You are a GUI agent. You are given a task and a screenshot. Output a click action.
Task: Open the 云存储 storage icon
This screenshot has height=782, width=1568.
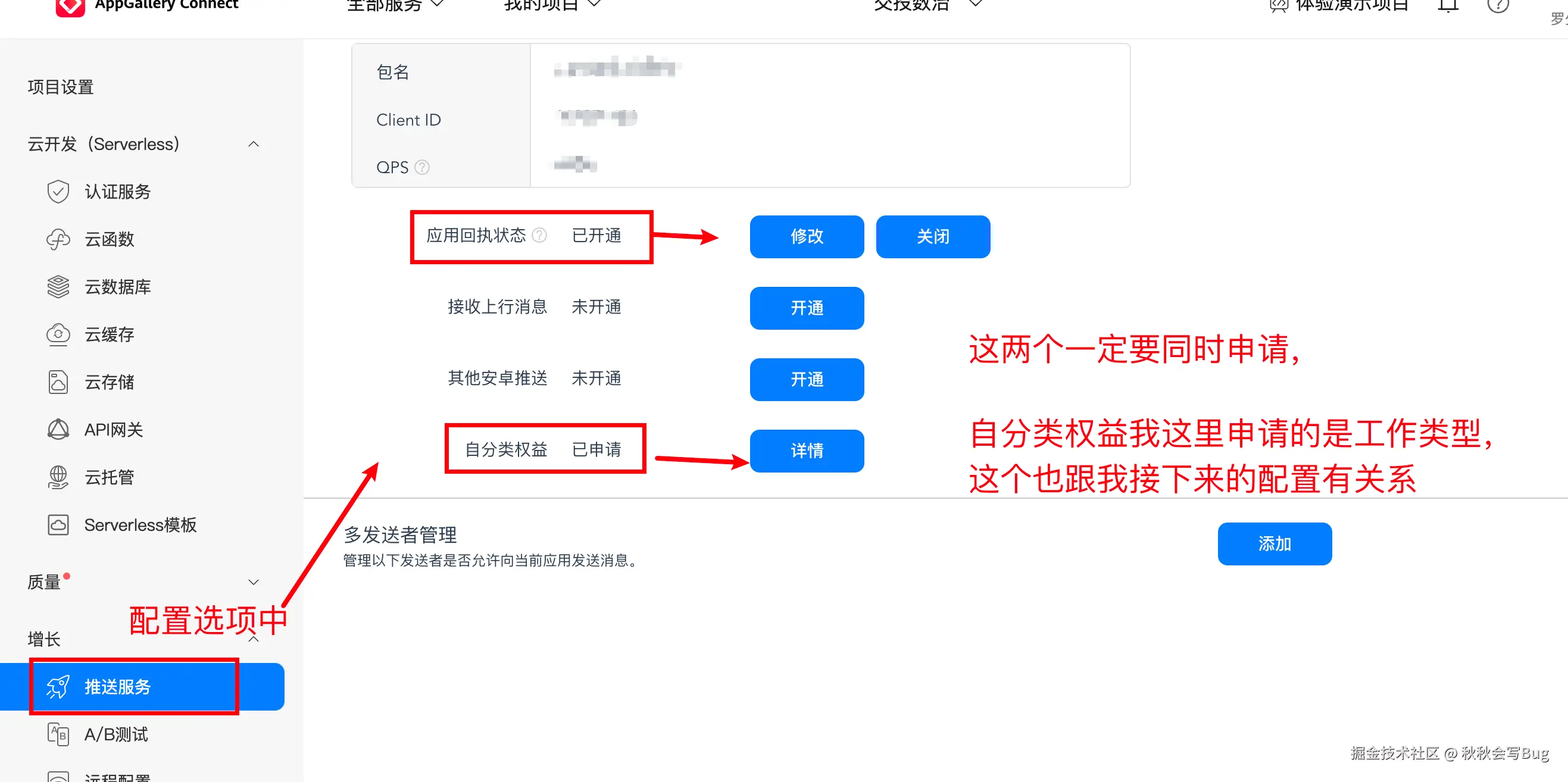58,381
